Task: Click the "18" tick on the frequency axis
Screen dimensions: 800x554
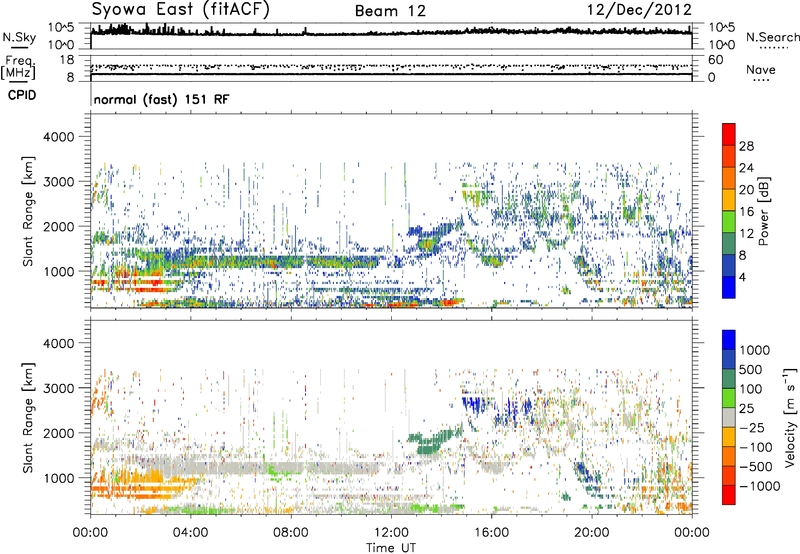Action: [x=67, y=60]
